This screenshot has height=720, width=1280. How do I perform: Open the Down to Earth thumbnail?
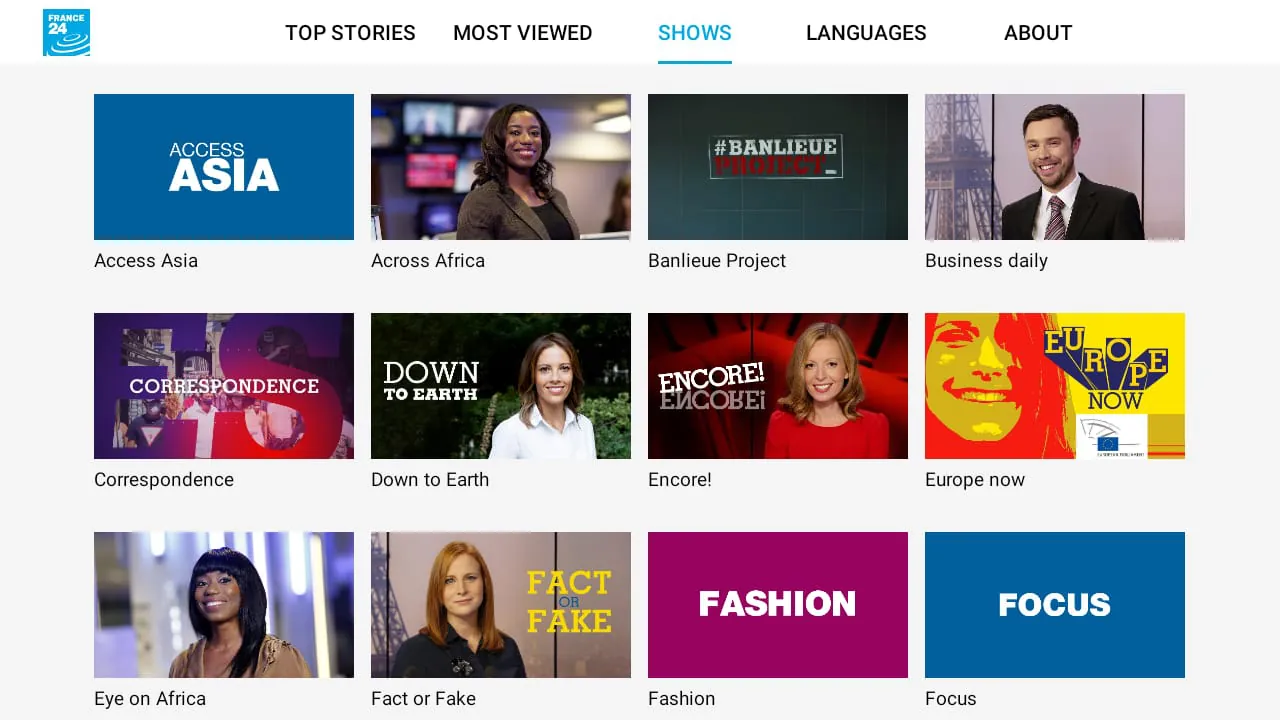(500, 386)
